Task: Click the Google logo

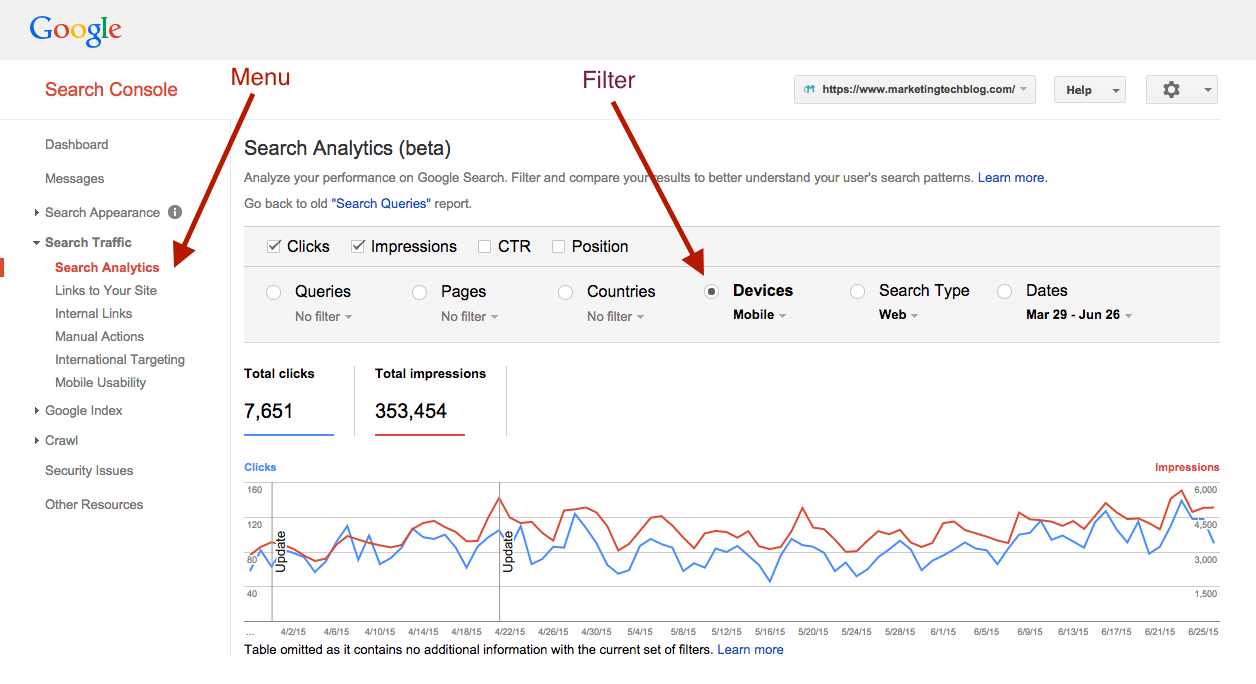Action: pos(76,30)
